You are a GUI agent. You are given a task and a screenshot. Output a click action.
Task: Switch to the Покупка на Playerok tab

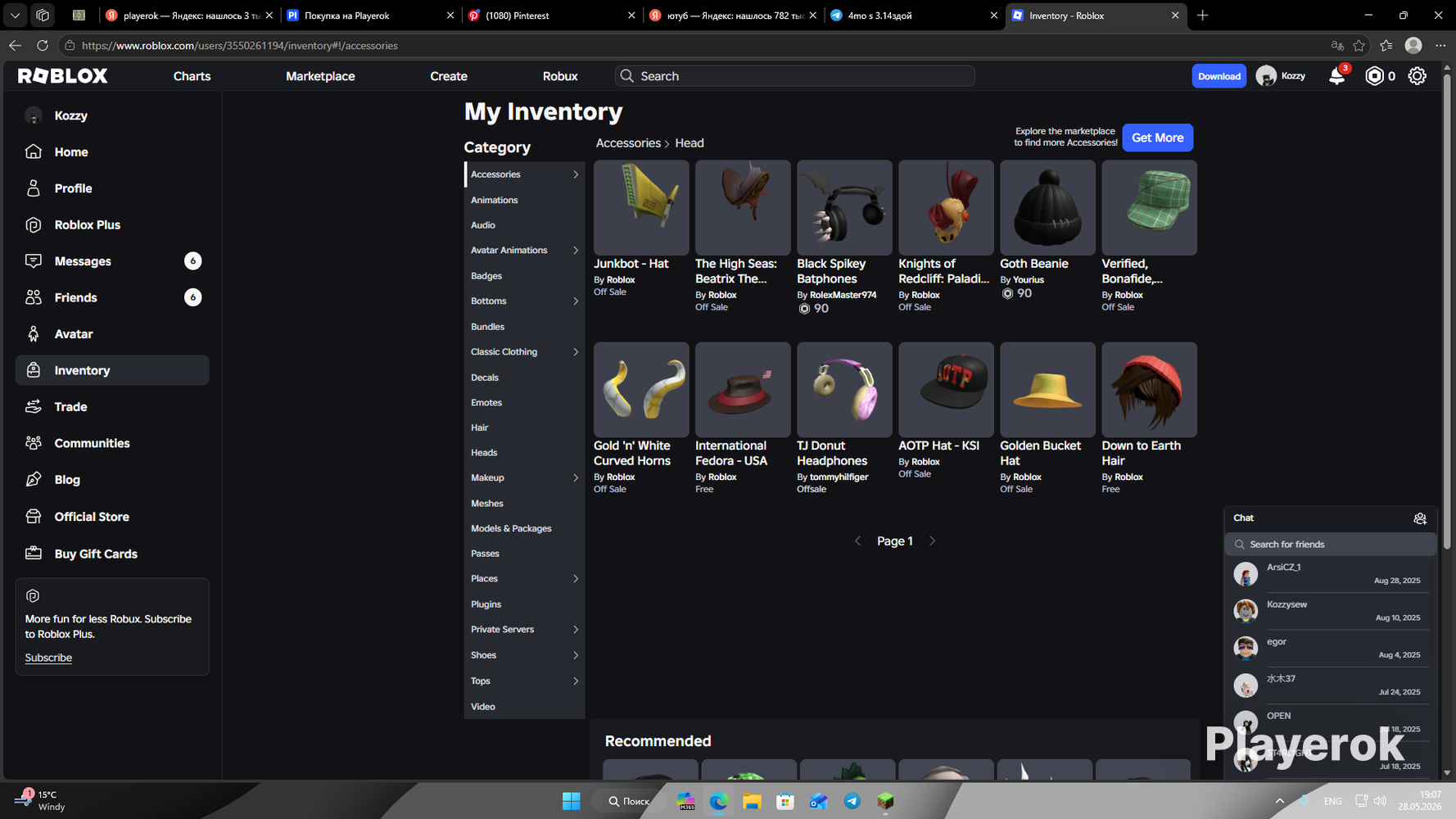click(x=370, y=16)
